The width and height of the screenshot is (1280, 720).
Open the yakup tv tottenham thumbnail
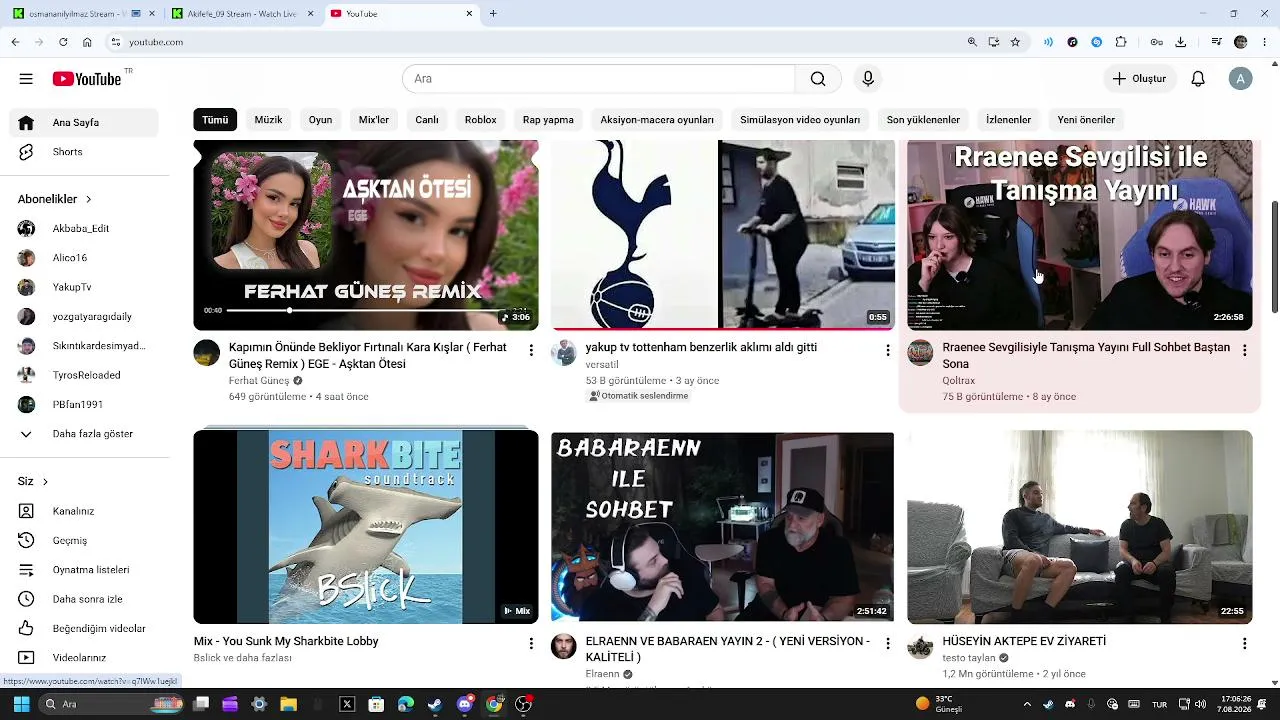(722, 235)
